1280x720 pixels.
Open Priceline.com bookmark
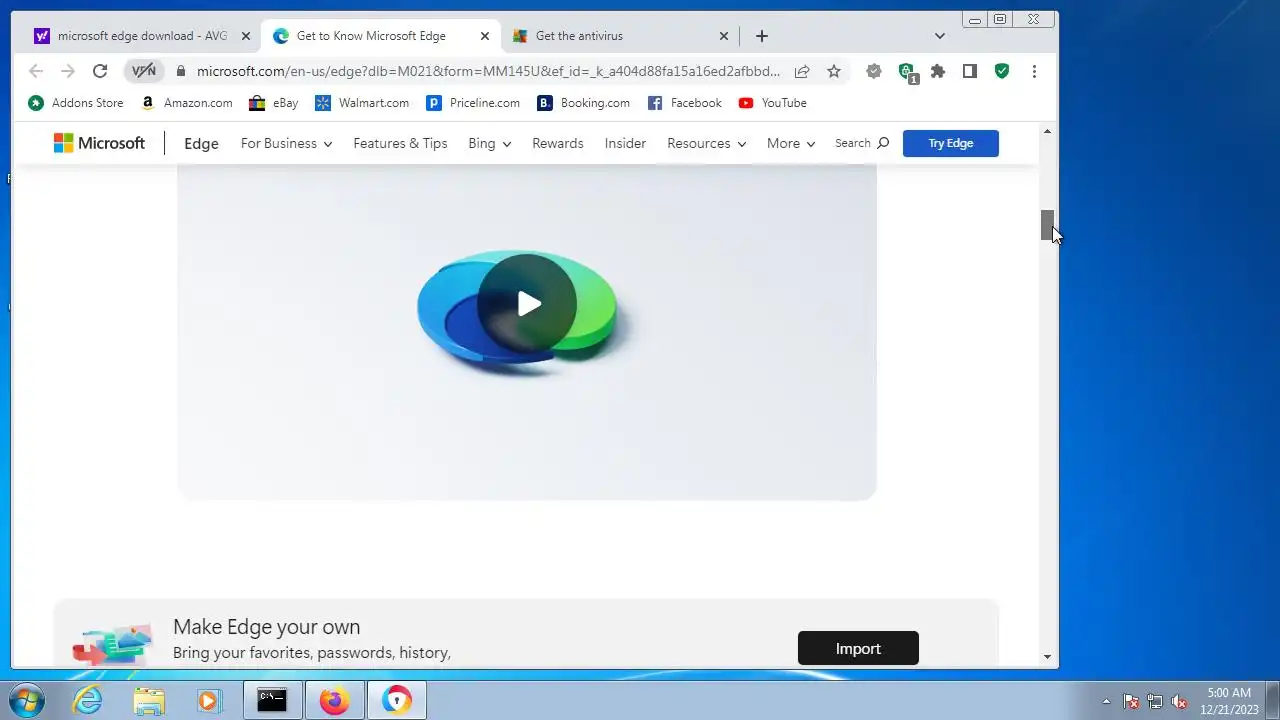pos(473,103)
